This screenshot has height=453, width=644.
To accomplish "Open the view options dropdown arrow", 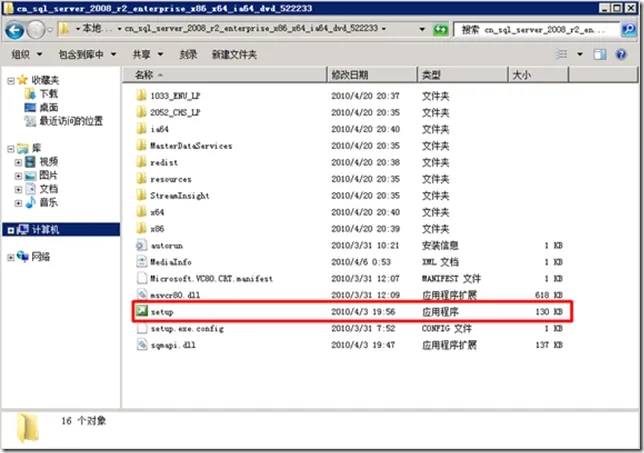I will coord(580,54).
